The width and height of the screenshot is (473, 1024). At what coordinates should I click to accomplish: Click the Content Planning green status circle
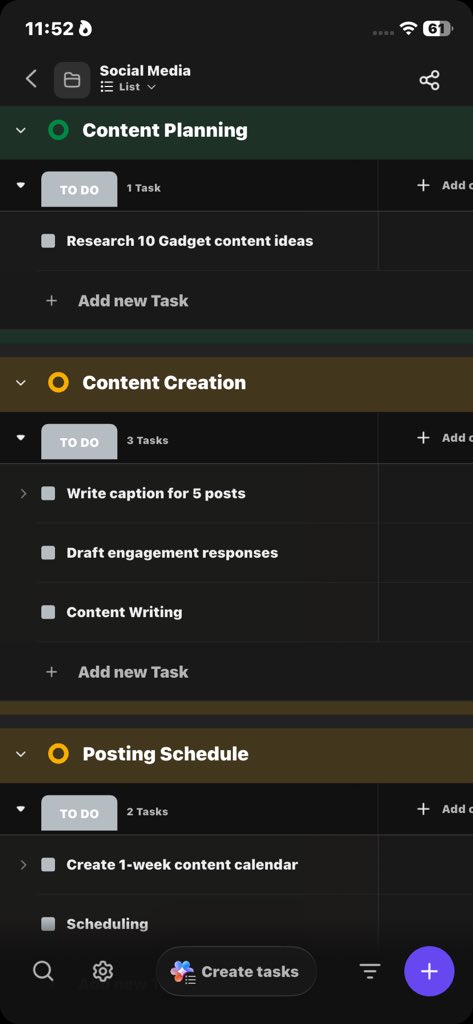click(x=58, y=130)
